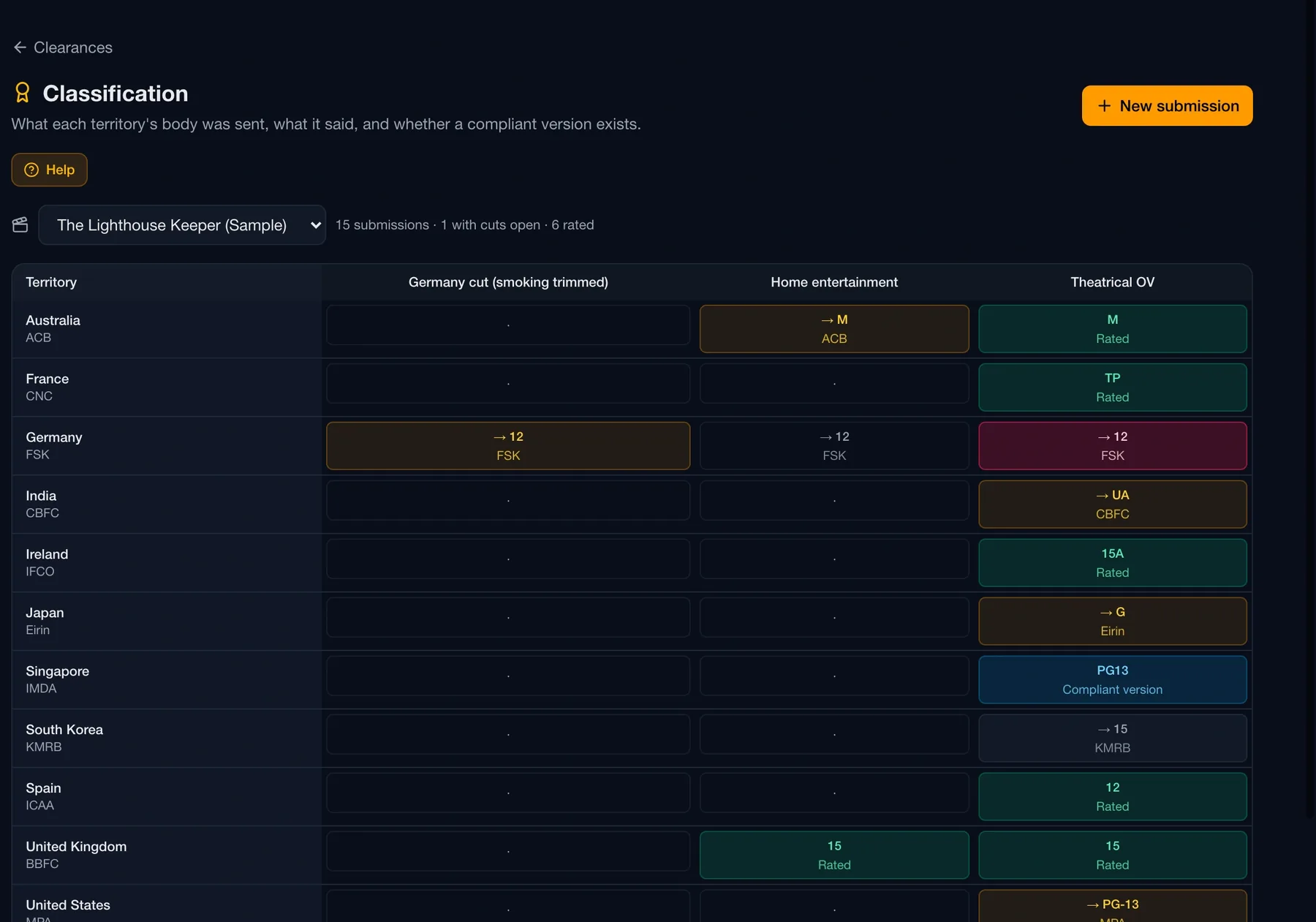Click the back arrow icon beside Clearances
Image resolution: width=1316 pixels, height=922 pixels.
[20, 48]
